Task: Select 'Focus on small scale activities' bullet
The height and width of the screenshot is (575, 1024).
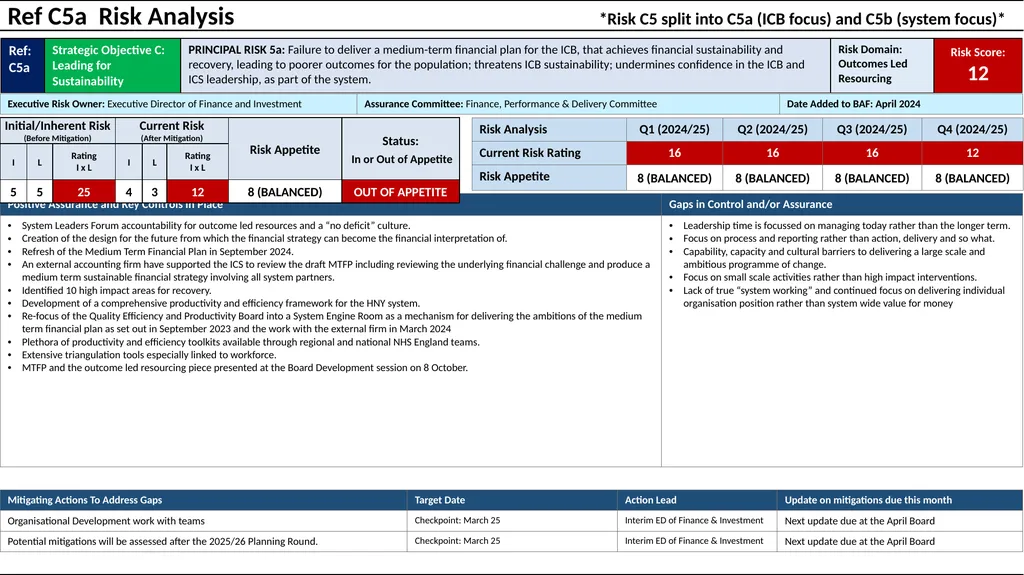Action: tap(830, 277)
